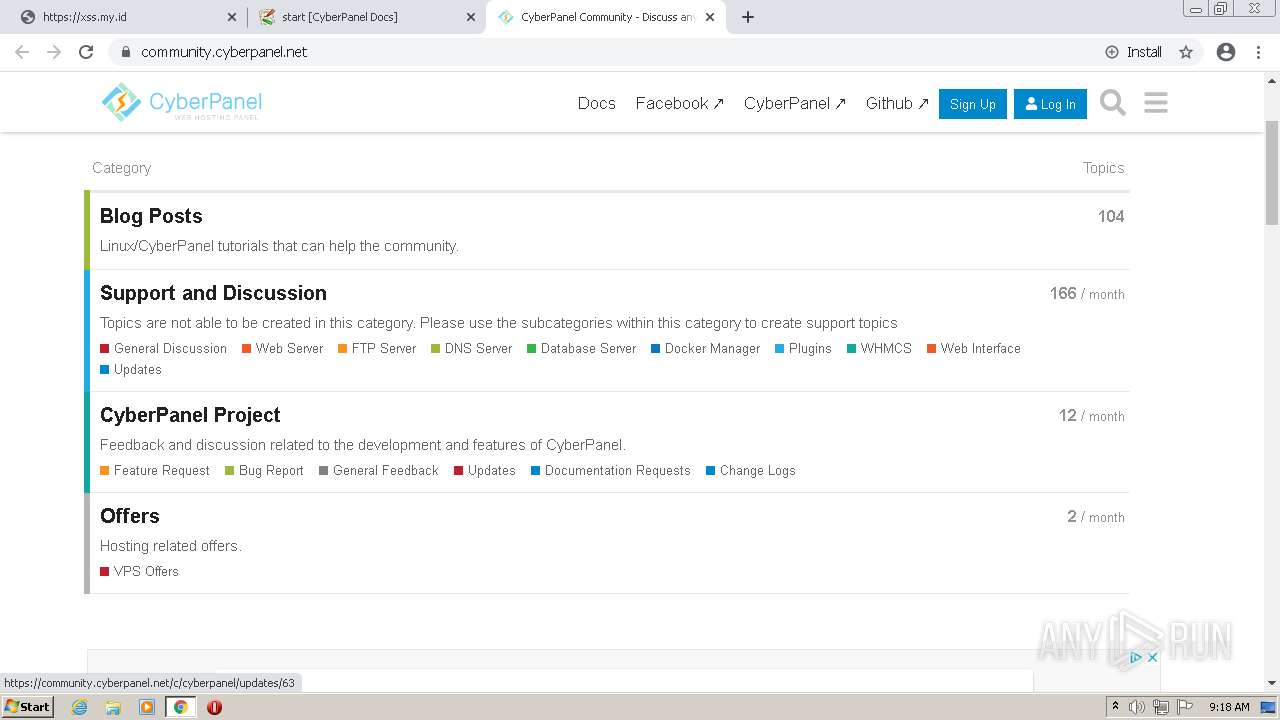This screenshot has width=1280, height=720.
Task: Click the Install app icon in address bar
Action: tap(1134, 52)
